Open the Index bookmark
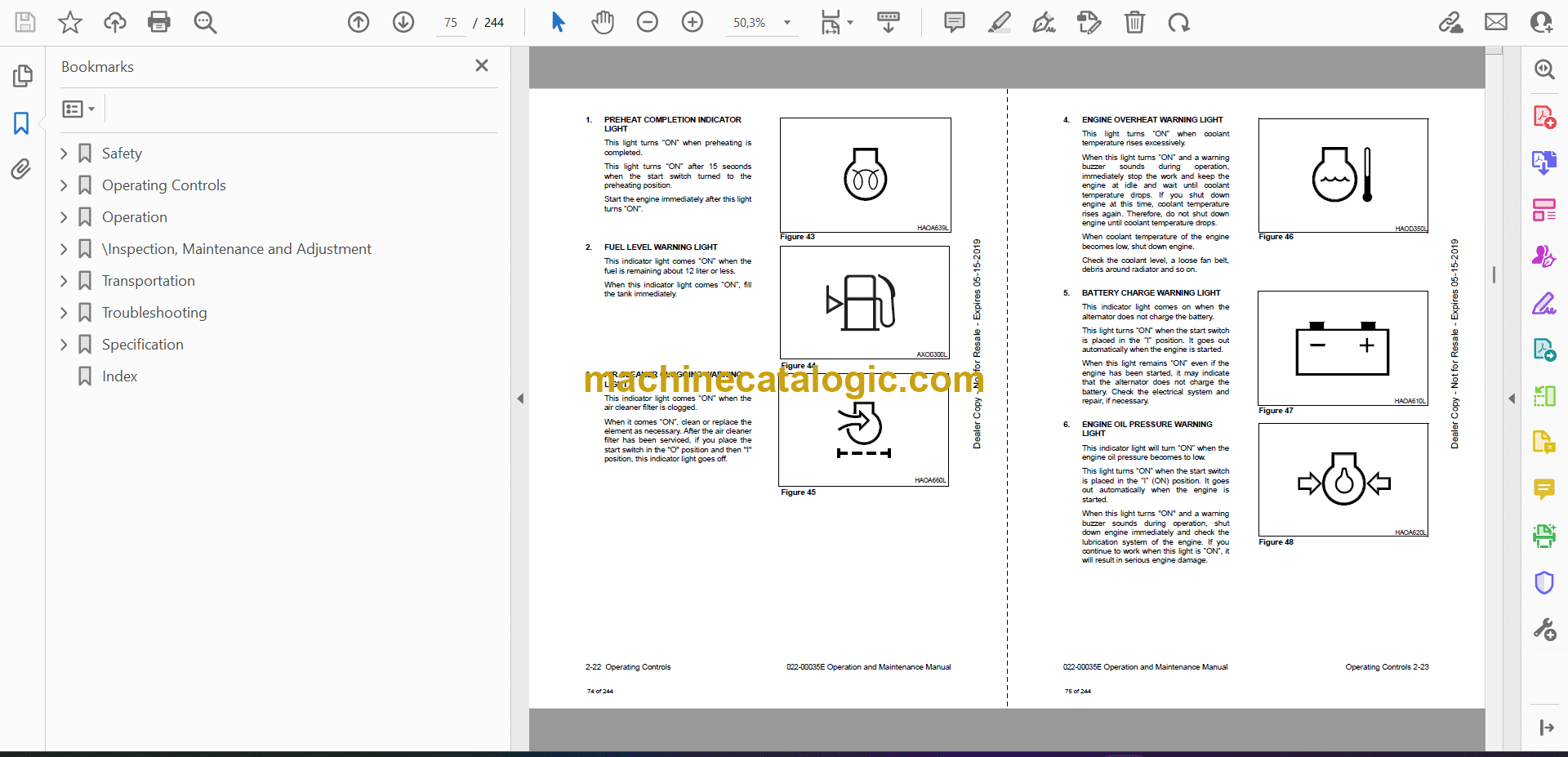This screenshot has height=757, width=1568. click(119, 376)
